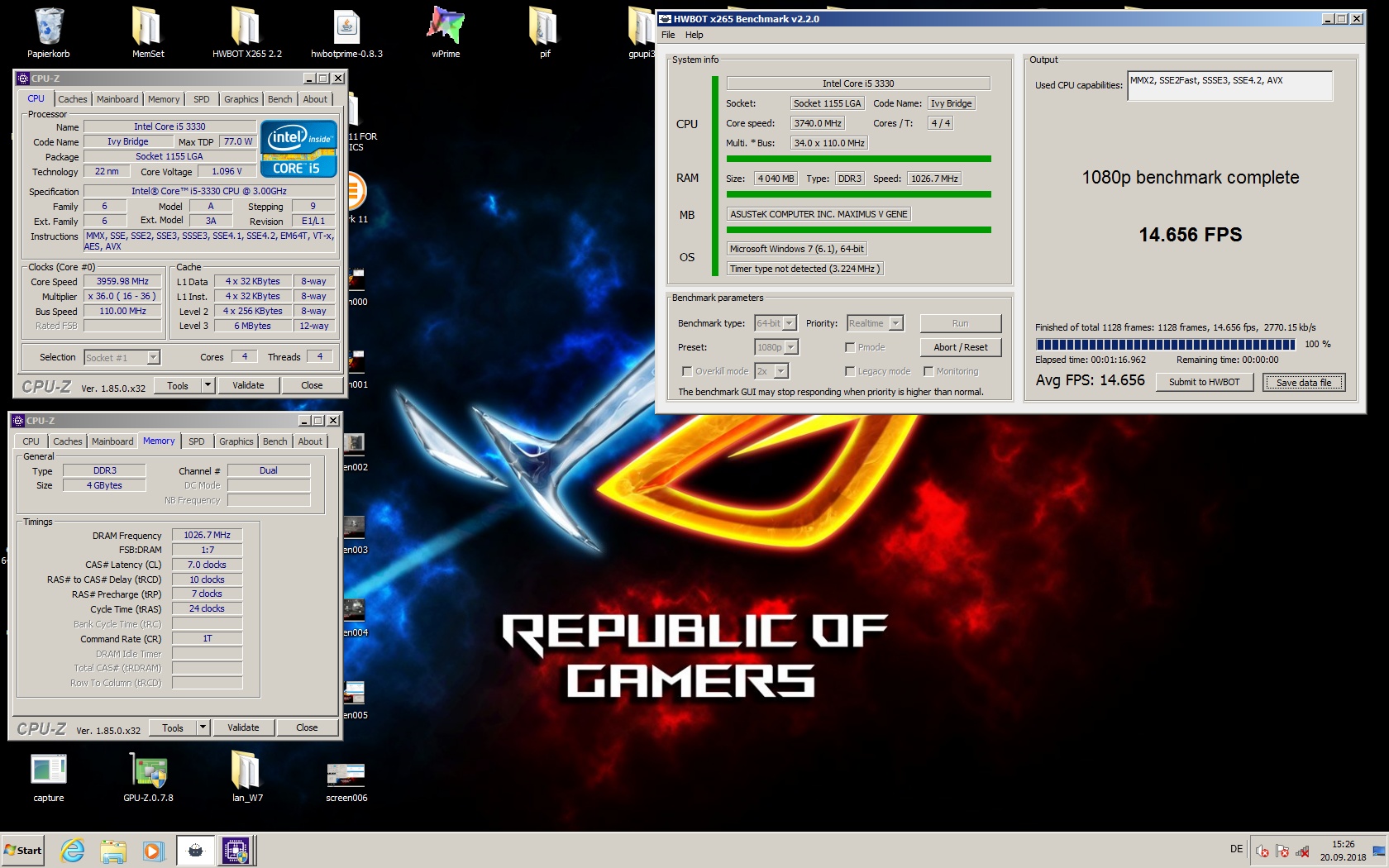Switch to HWBOT x265 taskbar button
Viewport: 1389px width, 868px height.
pos(196,851)
